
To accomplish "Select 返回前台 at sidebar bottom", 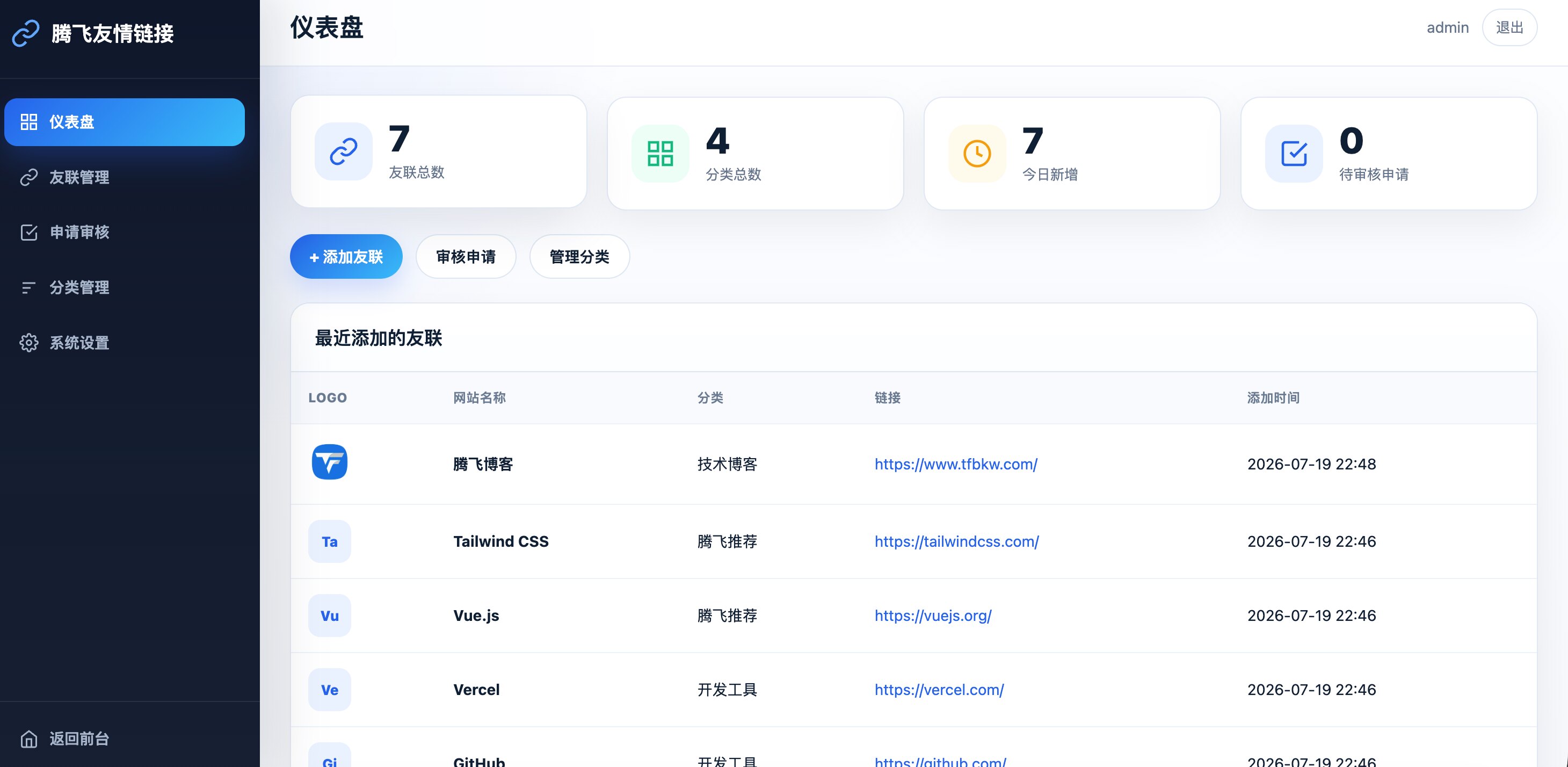I will [124, 739].
